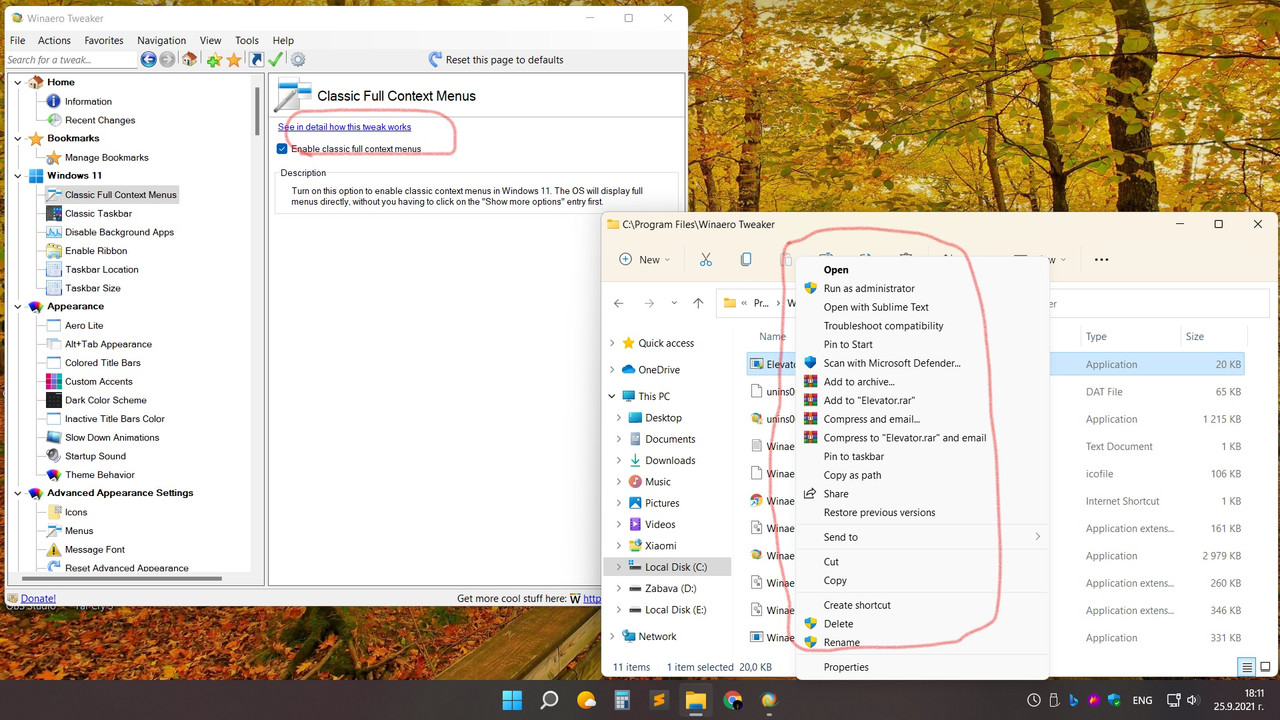This screenshot has height=720, width=1280.
Task: Switch Explorer to large thumbnails view icon
Action: (x=1265, y=667)
